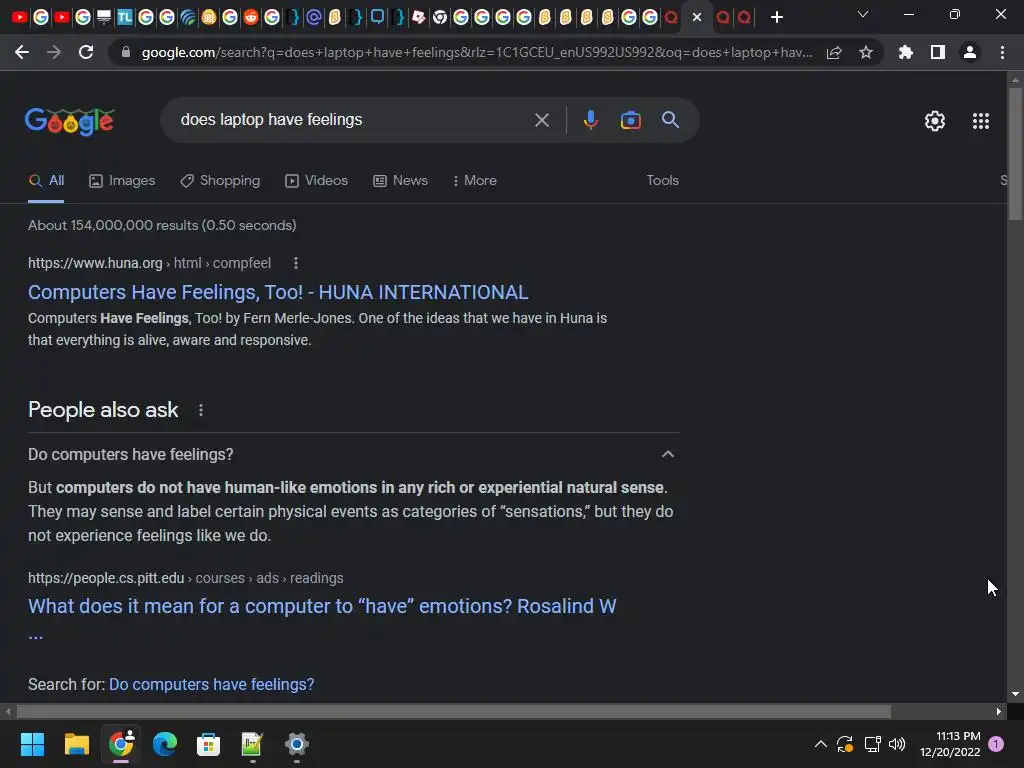Image resolution: width=1024 pixels, height=768 pixels.
Task: Open the huna.org URL breadcrumb
Action: tap(150, 263)
